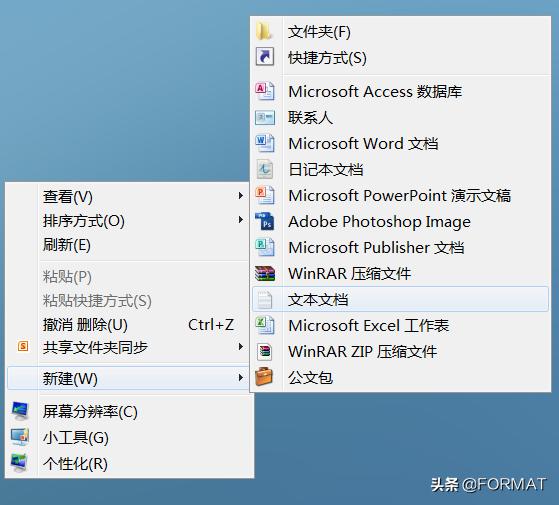559x505 pixels.
Task: Expand the 共享文件夹同步 submenu arrow
Action: [241, 346]
